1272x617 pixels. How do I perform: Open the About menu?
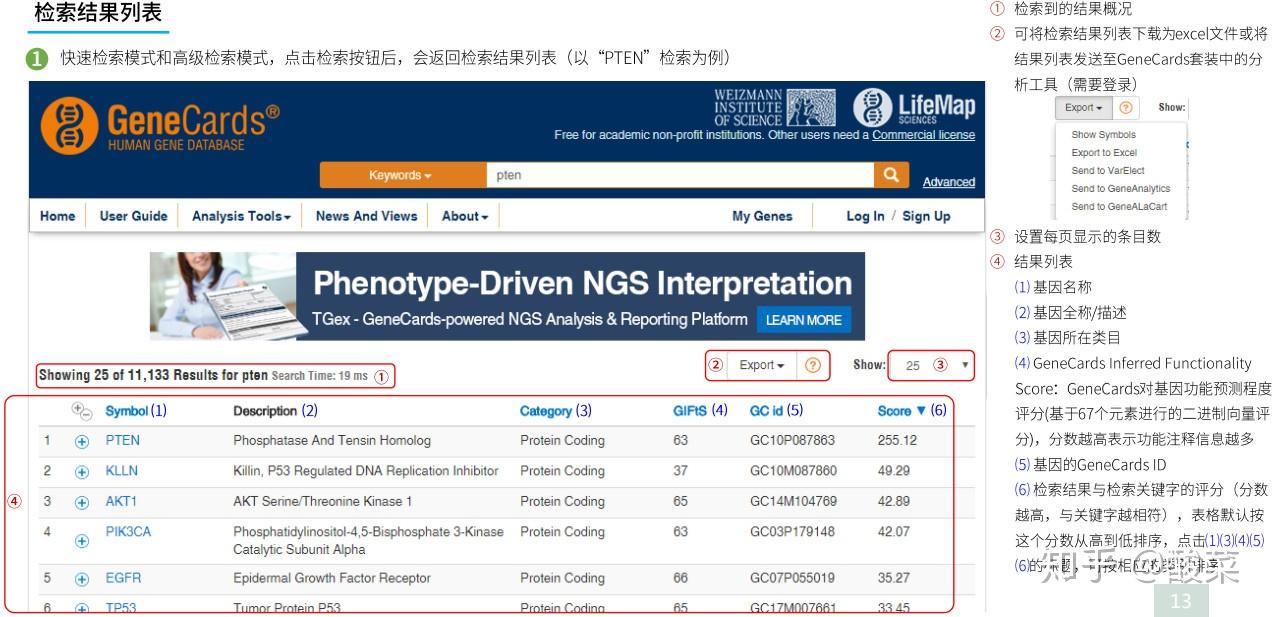coord(463,216)
